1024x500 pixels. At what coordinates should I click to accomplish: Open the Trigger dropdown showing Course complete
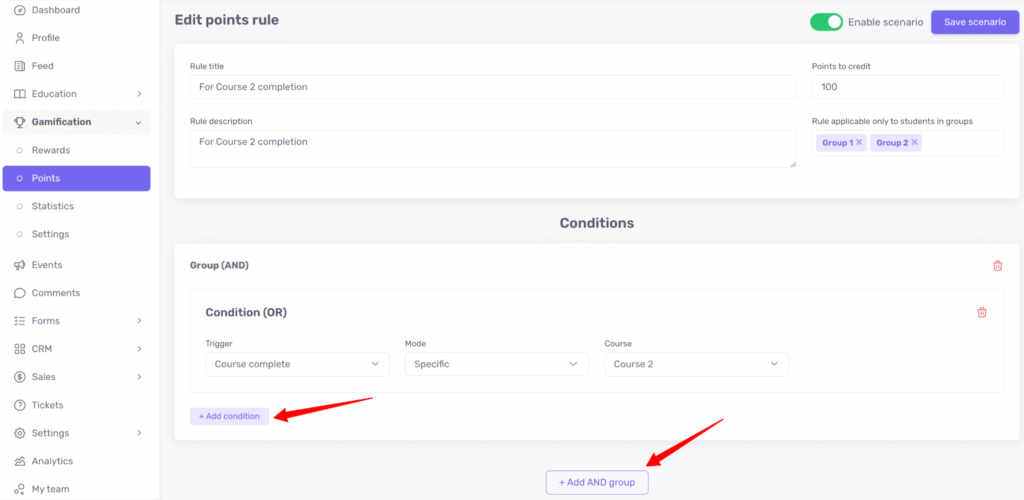pos(297,364)
